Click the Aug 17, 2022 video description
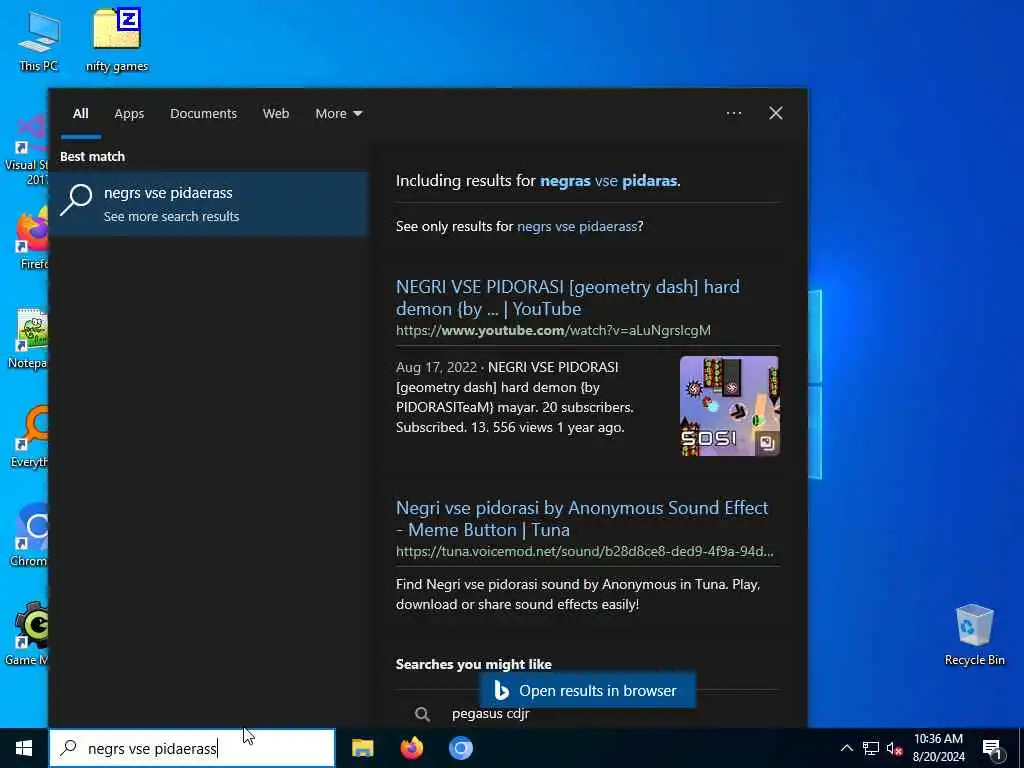Image resolution: width=1024 pixels, height=768 pixels. (x=516, y=397)
